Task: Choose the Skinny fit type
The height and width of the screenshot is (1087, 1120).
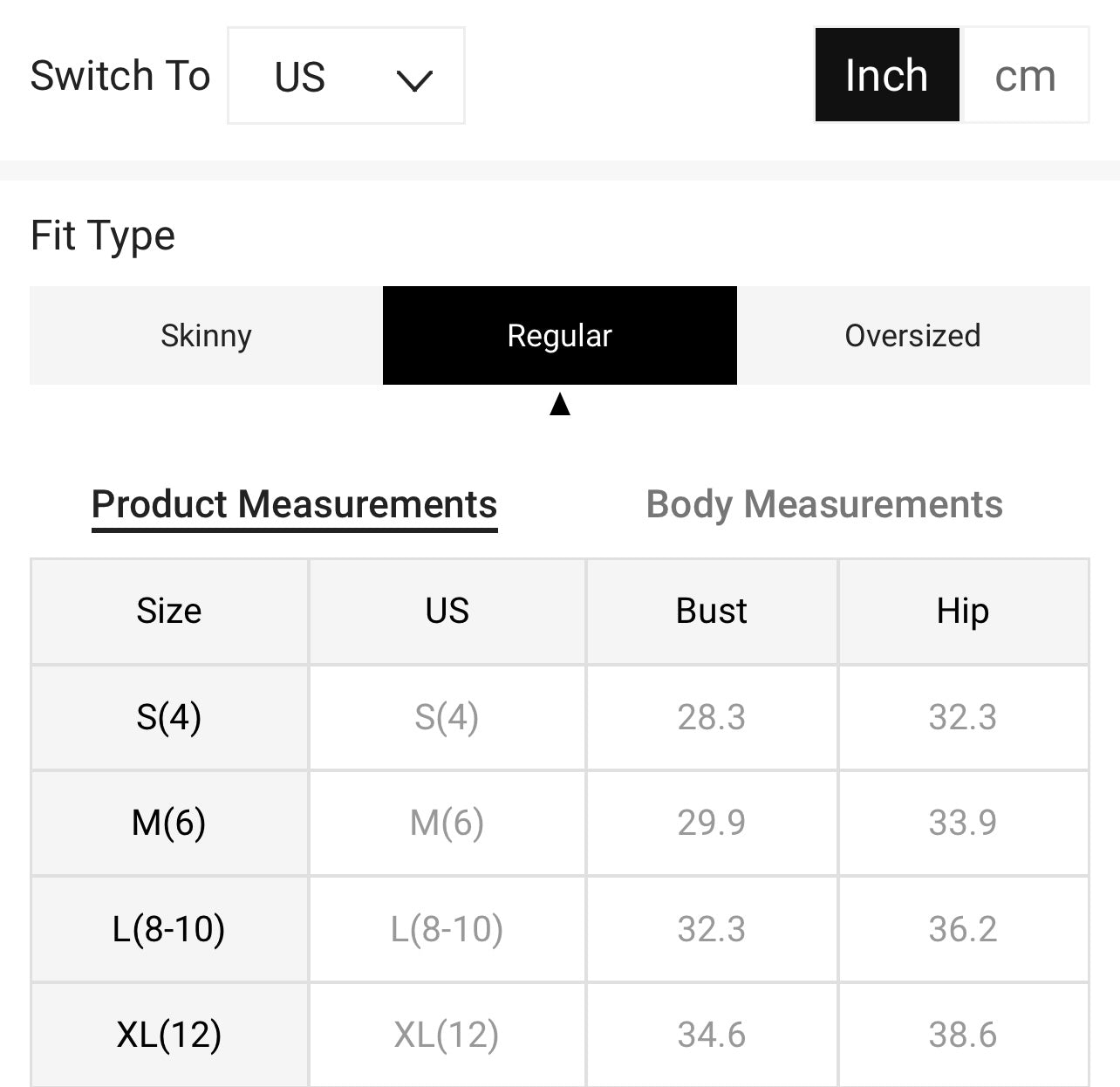Action: [x=206, y=336]
